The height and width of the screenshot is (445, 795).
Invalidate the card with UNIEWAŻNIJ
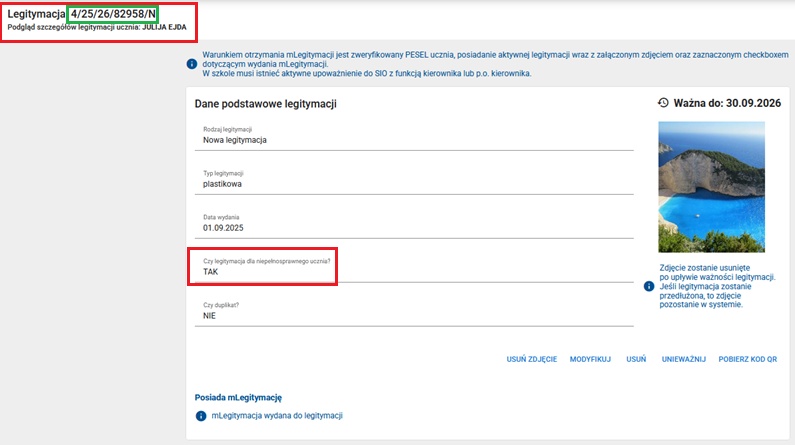[684, 357]
